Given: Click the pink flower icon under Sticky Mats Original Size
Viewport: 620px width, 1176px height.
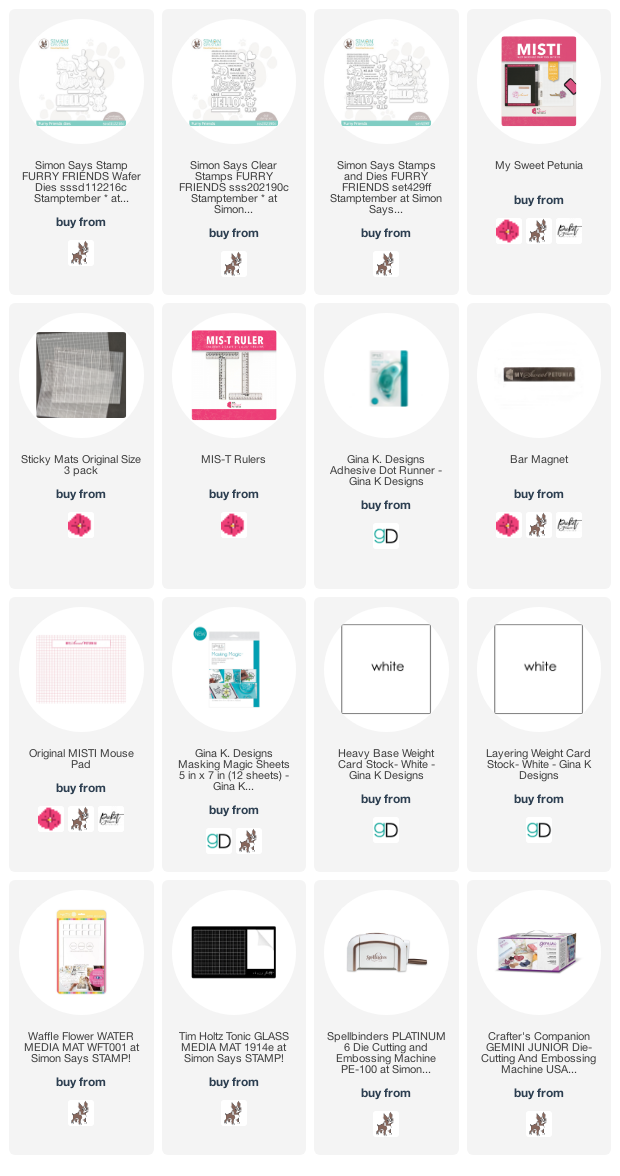Looking at the screenshot, I should [x=81, y=525].
